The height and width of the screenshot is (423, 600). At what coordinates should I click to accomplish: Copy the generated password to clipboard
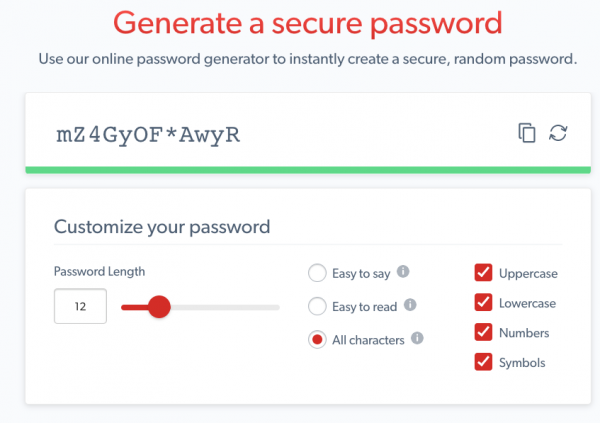pos(527,133)
